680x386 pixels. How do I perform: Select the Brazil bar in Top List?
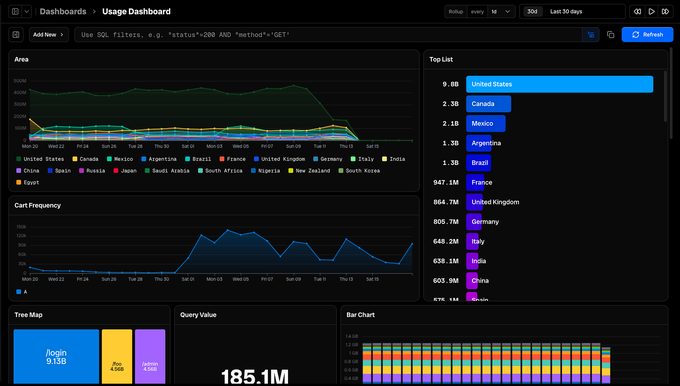478,163
